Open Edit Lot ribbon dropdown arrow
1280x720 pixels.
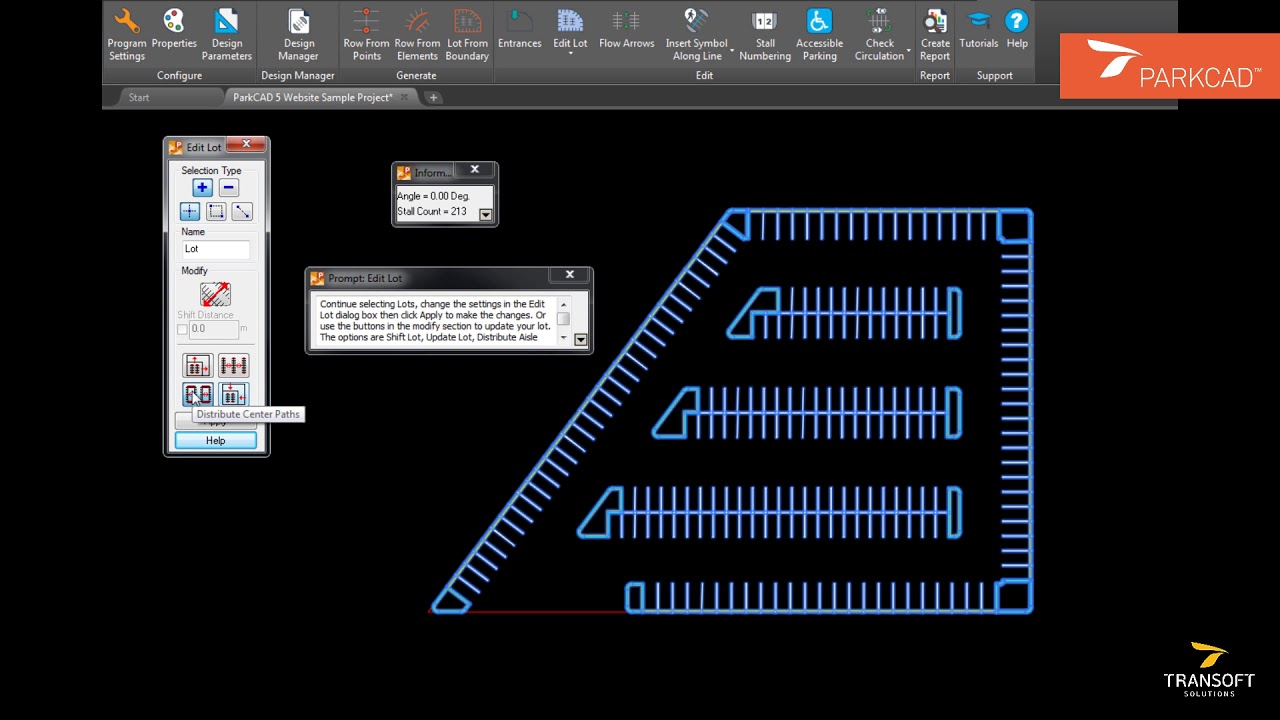(571, 54)
